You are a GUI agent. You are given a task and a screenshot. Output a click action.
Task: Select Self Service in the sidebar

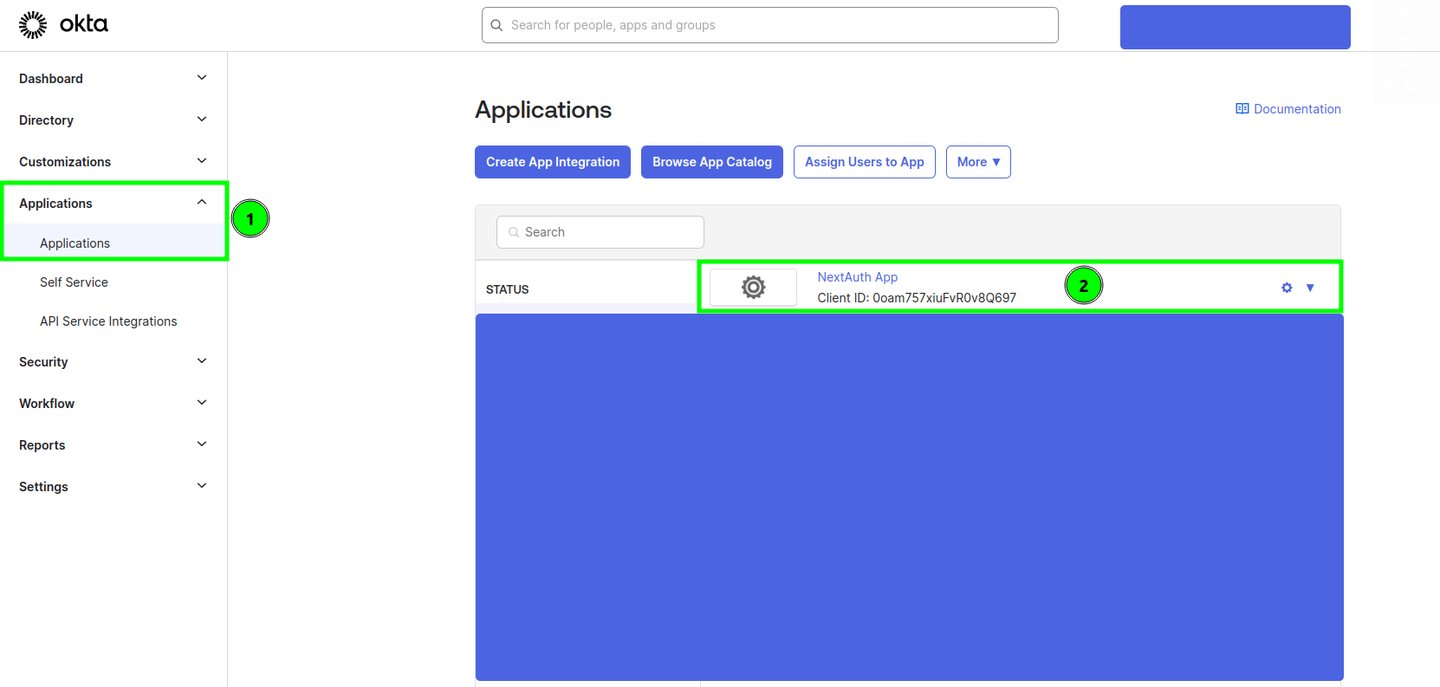[x=74, y=282]
